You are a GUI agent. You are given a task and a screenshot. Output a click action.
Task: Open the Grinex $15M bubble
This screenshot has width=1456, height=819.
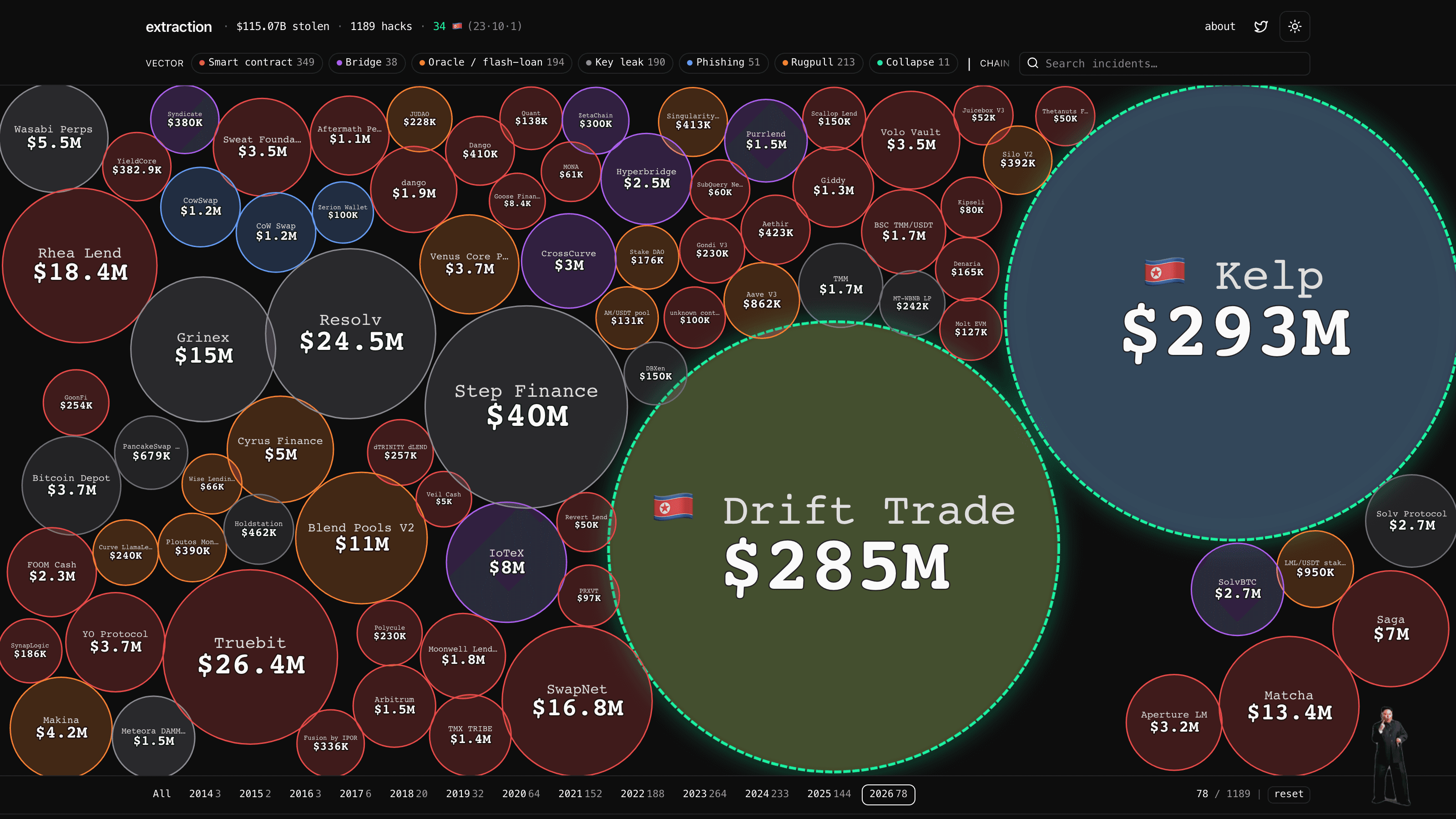point(203,349)
